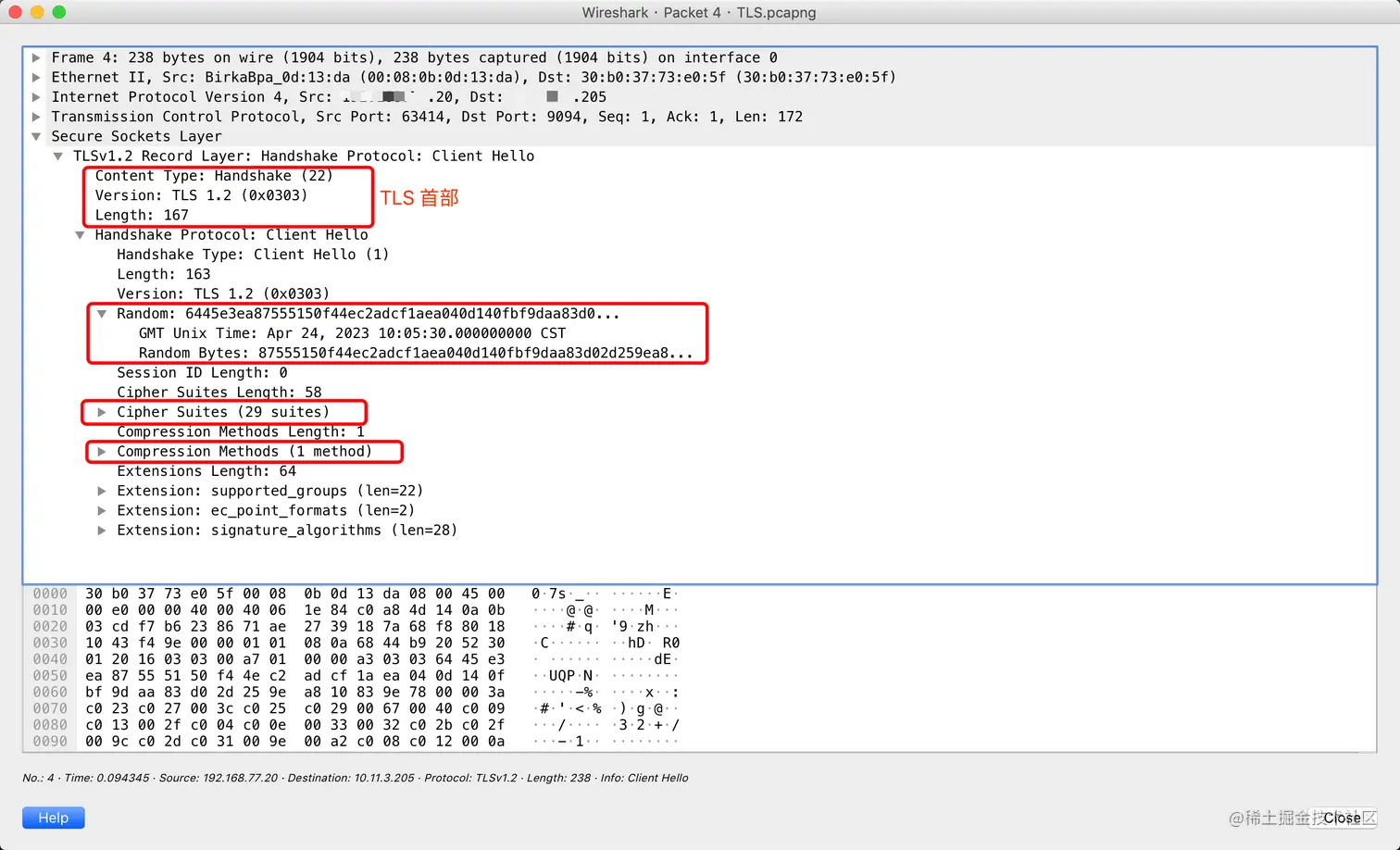This screenshot has width=1400, height=850.
Task: Collapse the Handshake Protocol: Client Hello subtree
Action: 80,234
